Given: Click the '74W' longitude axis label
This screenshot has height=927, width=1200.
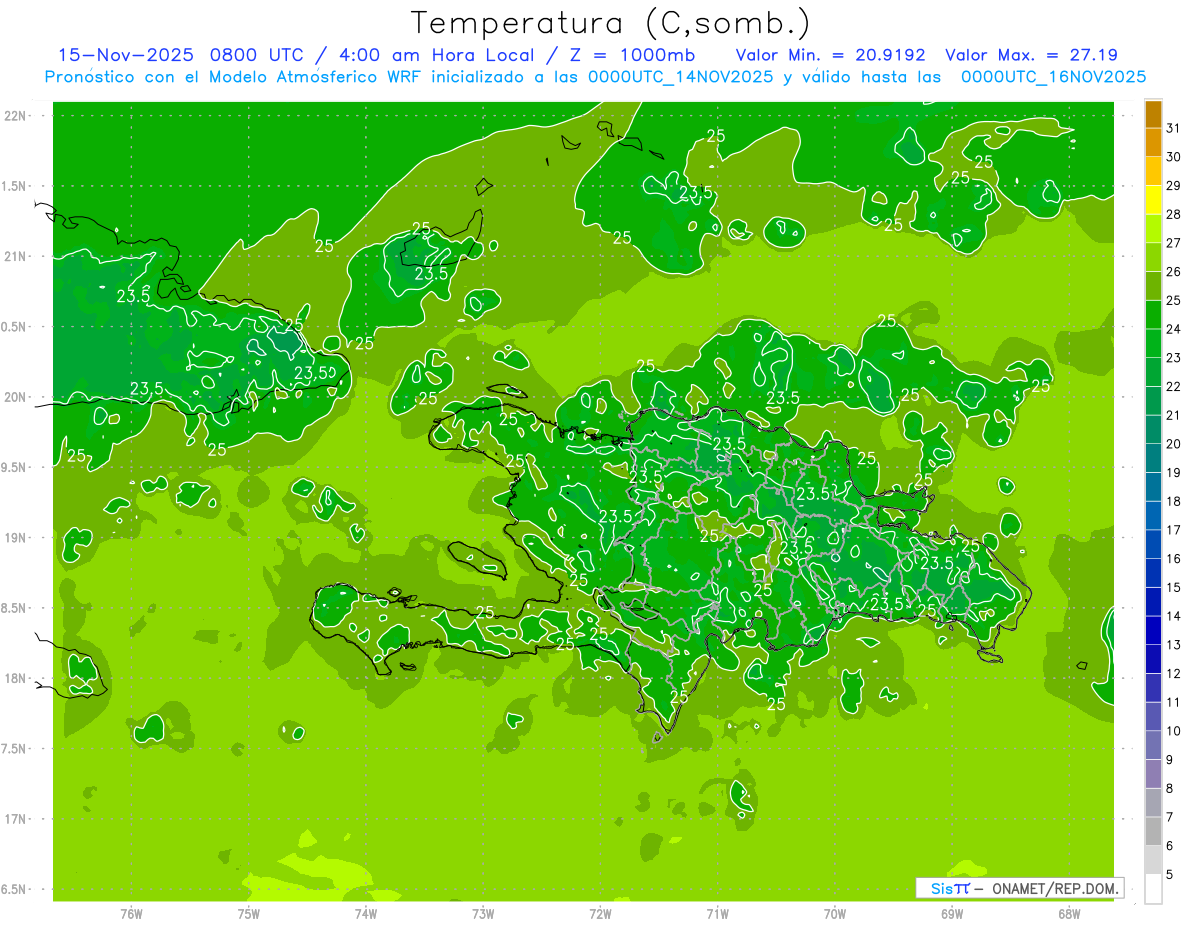Looking at the screenshot, I should click(366, 913).
